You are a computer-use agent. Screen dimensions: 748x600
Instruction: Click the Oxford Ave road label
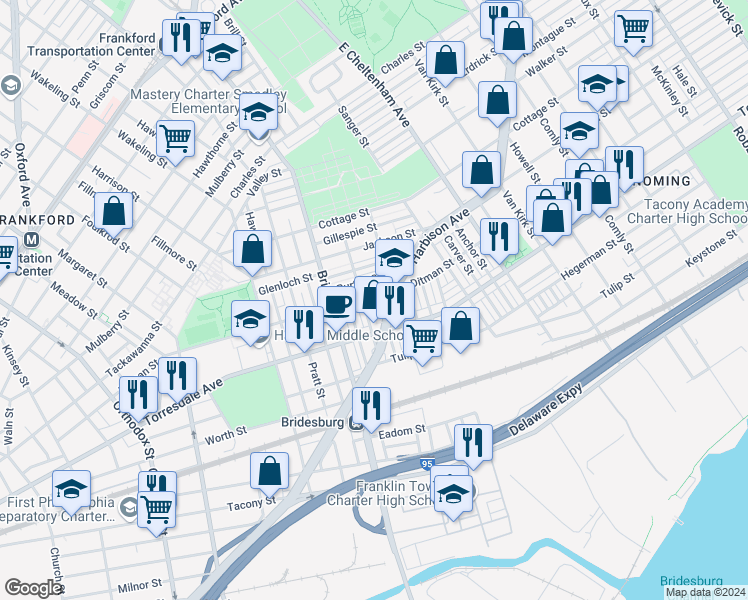[x=21, y=174]
